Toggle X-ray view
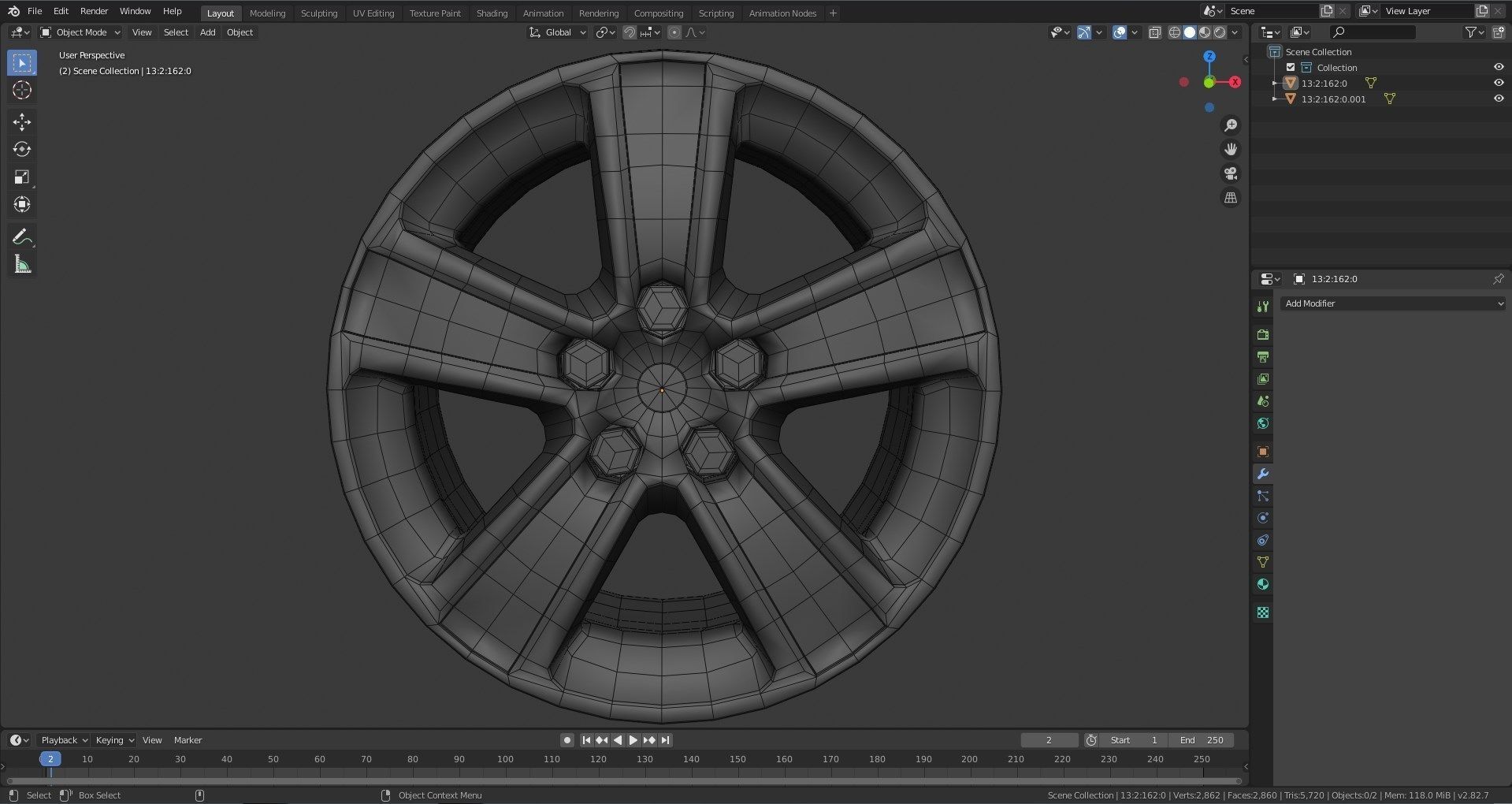This screenshot has height=804, width=1512. click(x=1155, y=32)
